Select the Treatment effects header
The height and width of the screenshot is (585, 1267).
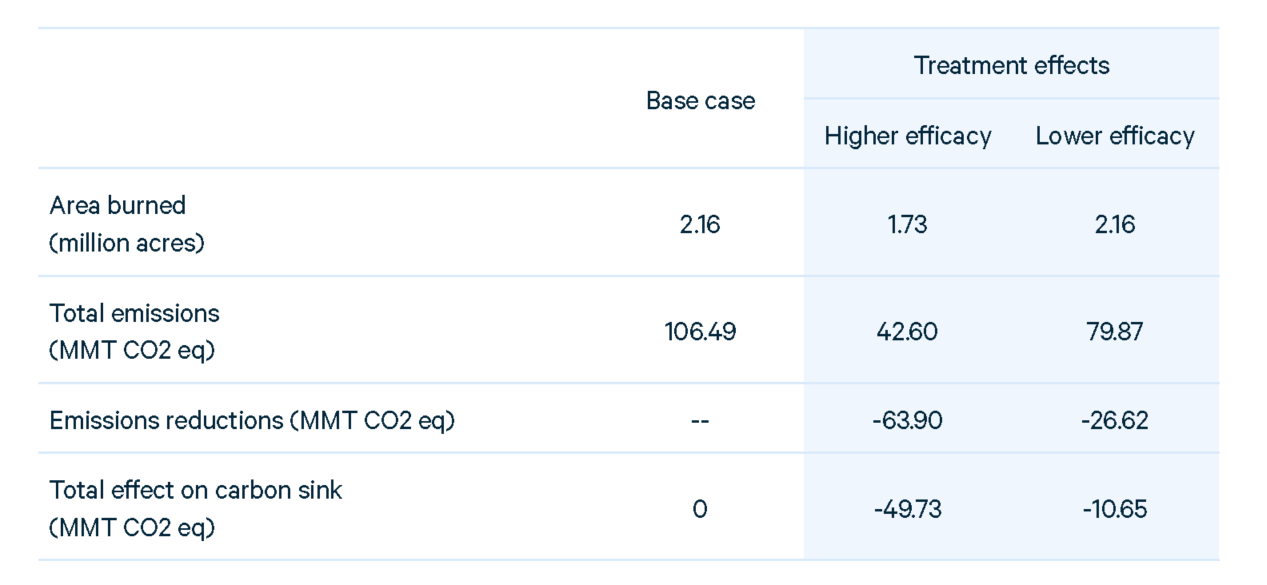click(x=1011, y=66)
